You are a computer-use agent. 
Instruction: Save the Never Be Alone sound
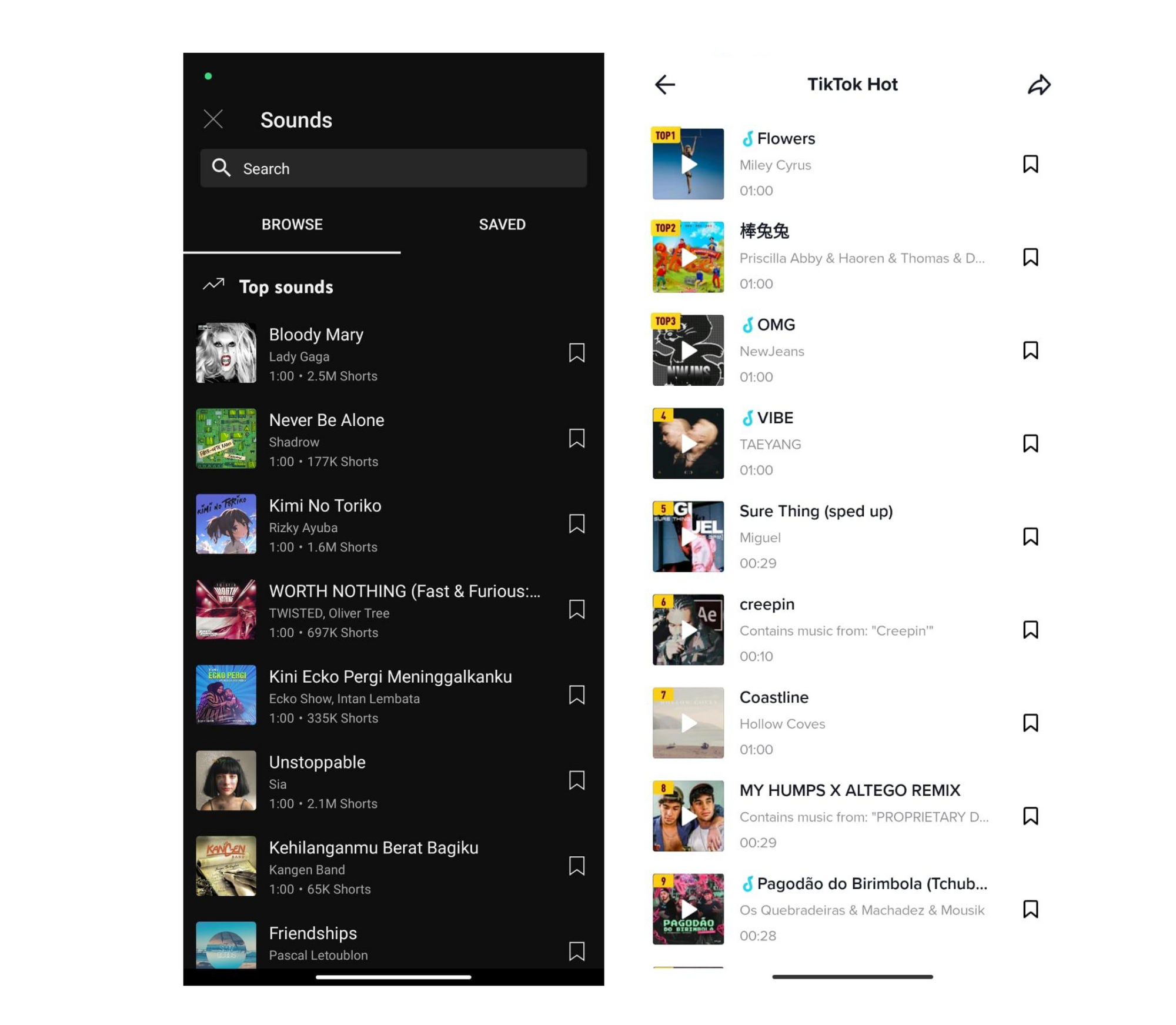click(576, 438)
